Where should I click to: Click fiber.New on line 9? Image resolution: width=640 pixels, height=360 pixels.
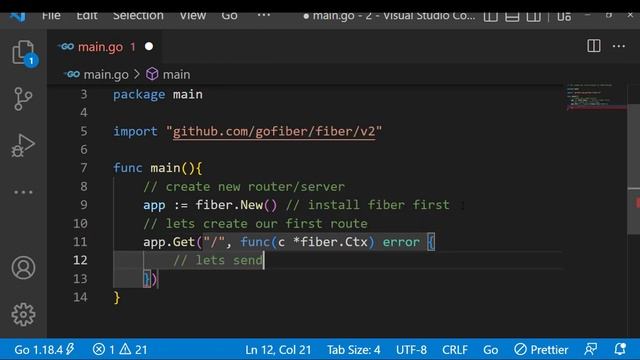(229, 205)
